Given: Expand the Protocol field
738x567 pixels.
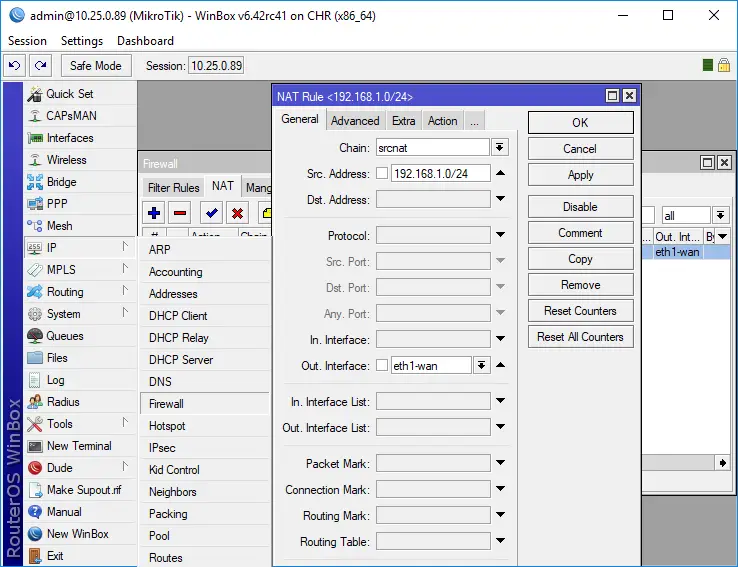Looking at the screenshot, I should tap(500, 234).
